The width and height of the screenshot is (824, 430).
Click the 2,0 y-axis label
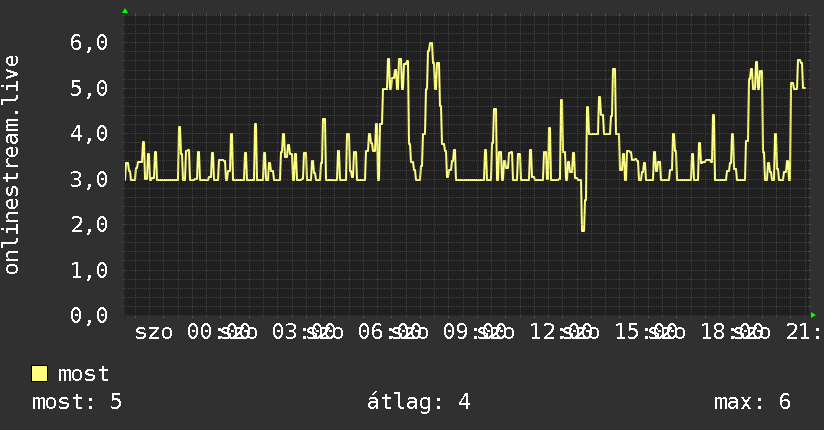click(x=89, y=224)
